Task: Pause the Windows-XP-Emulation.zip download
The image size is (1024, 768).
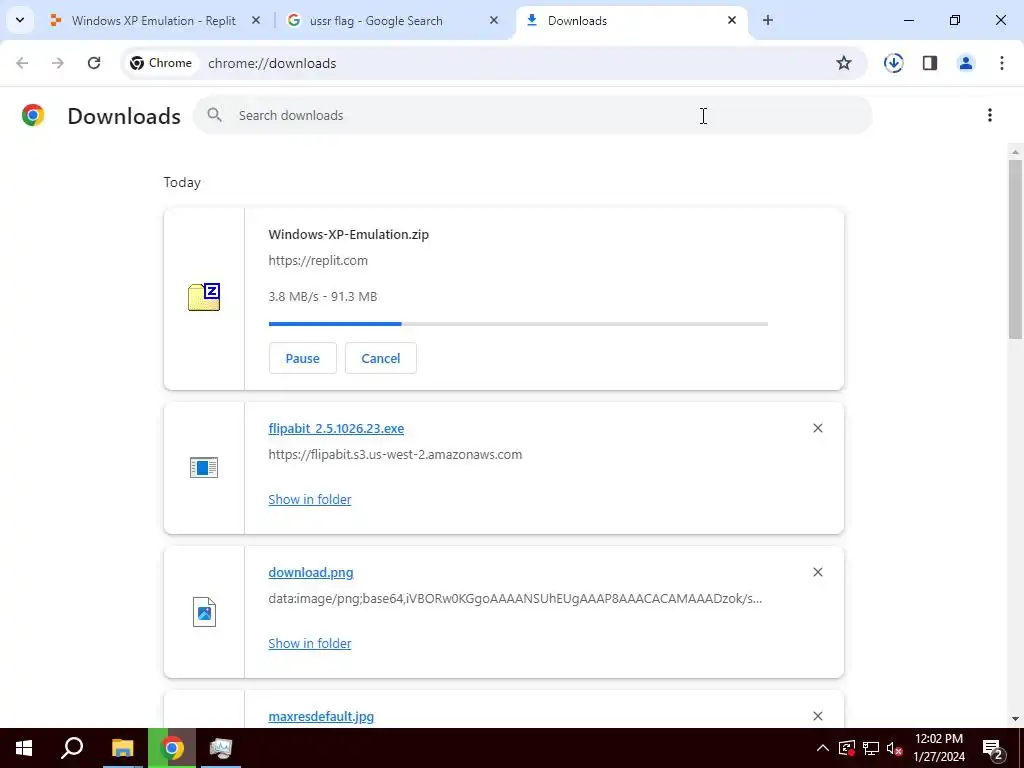Action: (x=302, y=358)
